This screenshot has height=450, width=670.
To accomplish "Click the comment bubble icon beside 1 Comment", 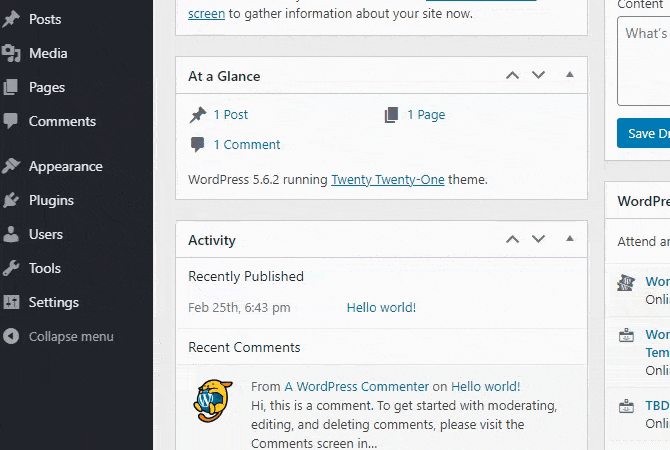I will click(x=197, y=144).
